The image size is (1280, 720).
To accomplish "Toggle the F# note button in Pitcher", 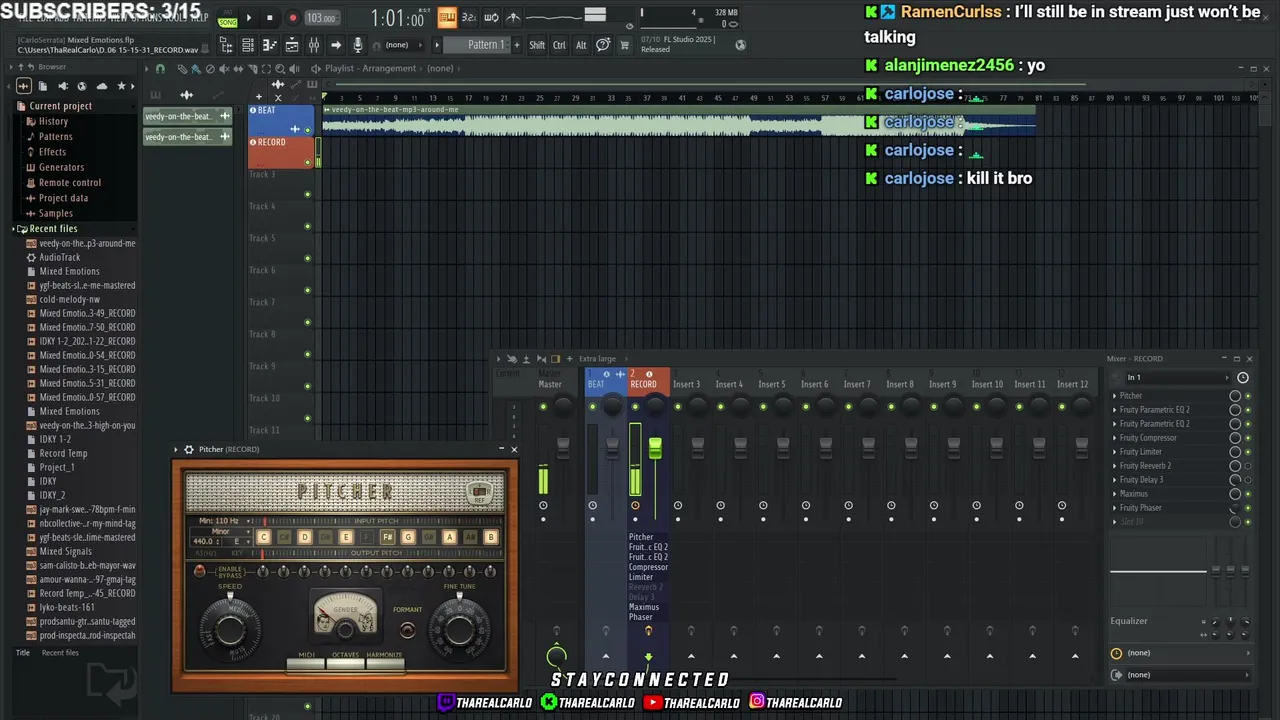I will pos(387,537).
